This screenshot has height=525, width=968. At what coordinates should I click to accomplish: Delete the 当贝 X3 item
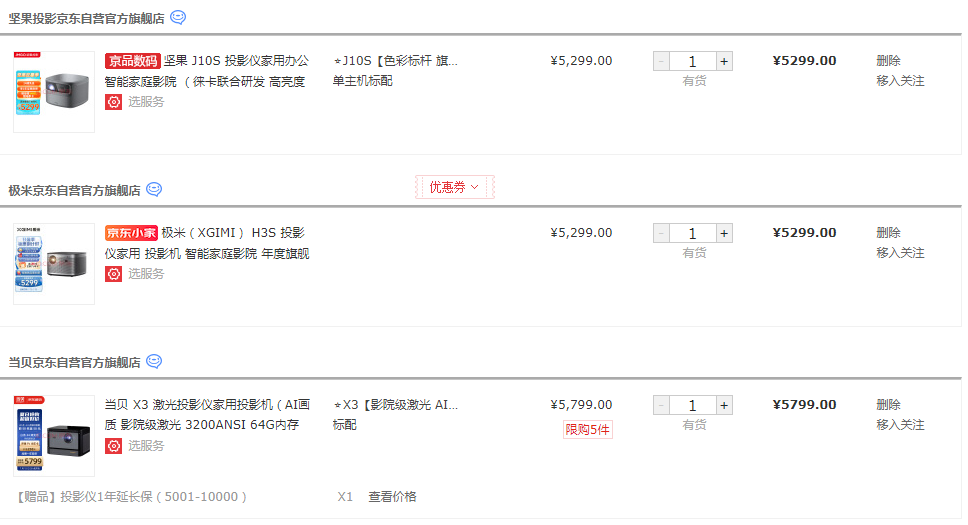(888, 405)
